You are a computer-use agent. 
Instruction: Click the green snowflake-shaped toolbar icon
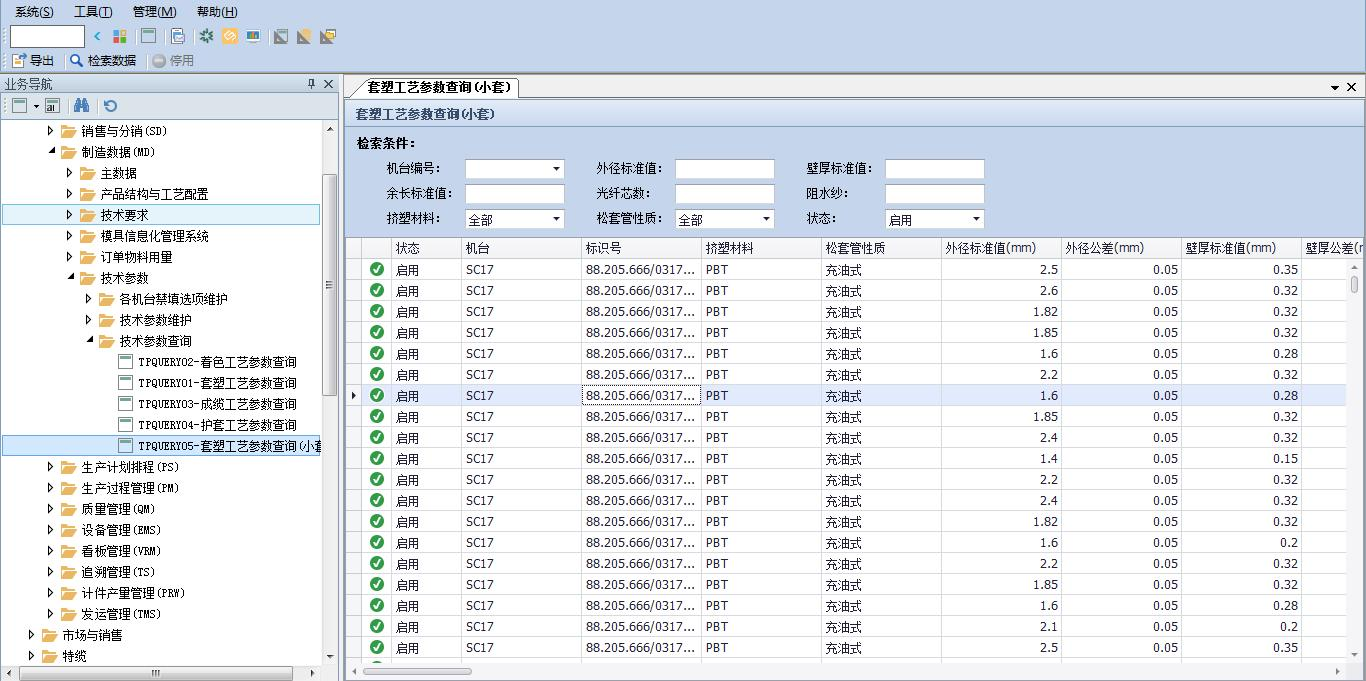click(206, 37)
